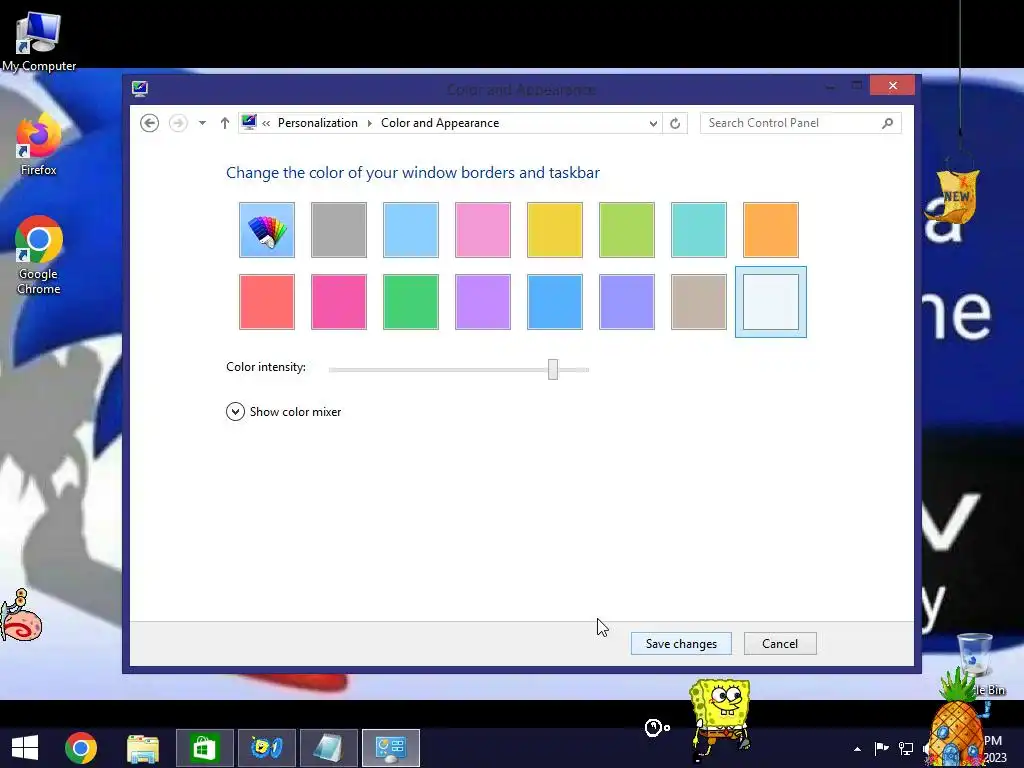
Task: Click the Control Panel taskbar button
Action: coord(391,748)
